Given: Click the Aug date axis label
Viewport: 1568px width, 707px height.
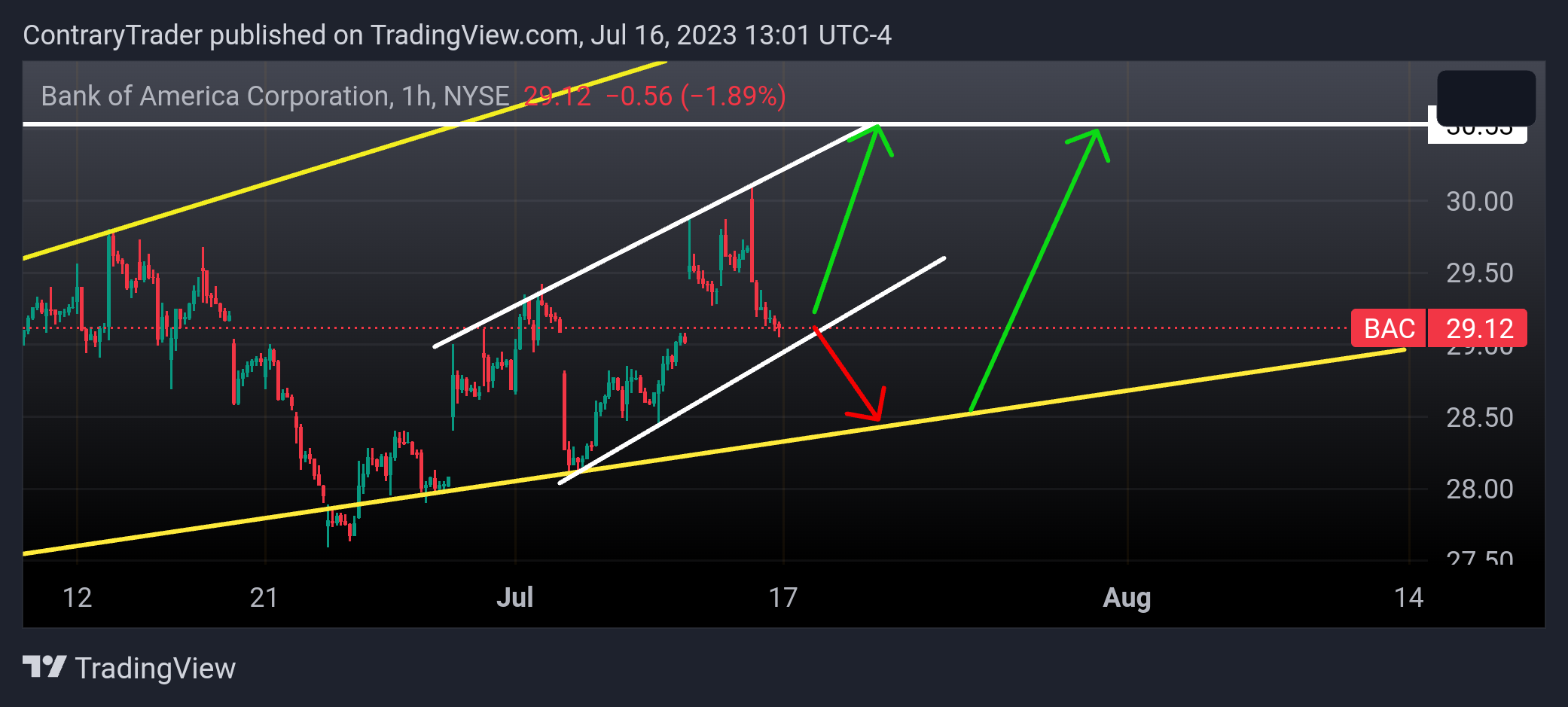Looking at the screenshot, I should tap(1127, 597).
